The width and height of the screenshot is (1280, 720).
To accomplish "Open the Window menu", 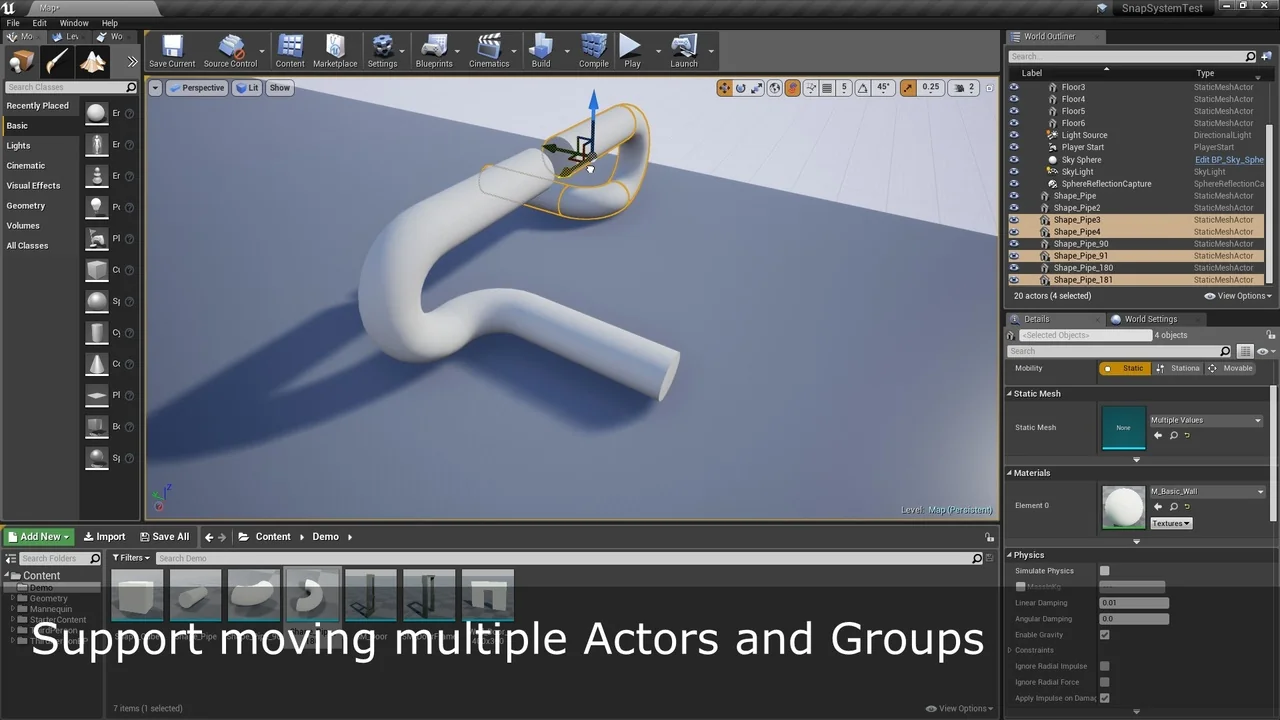I will click(74, 23).
